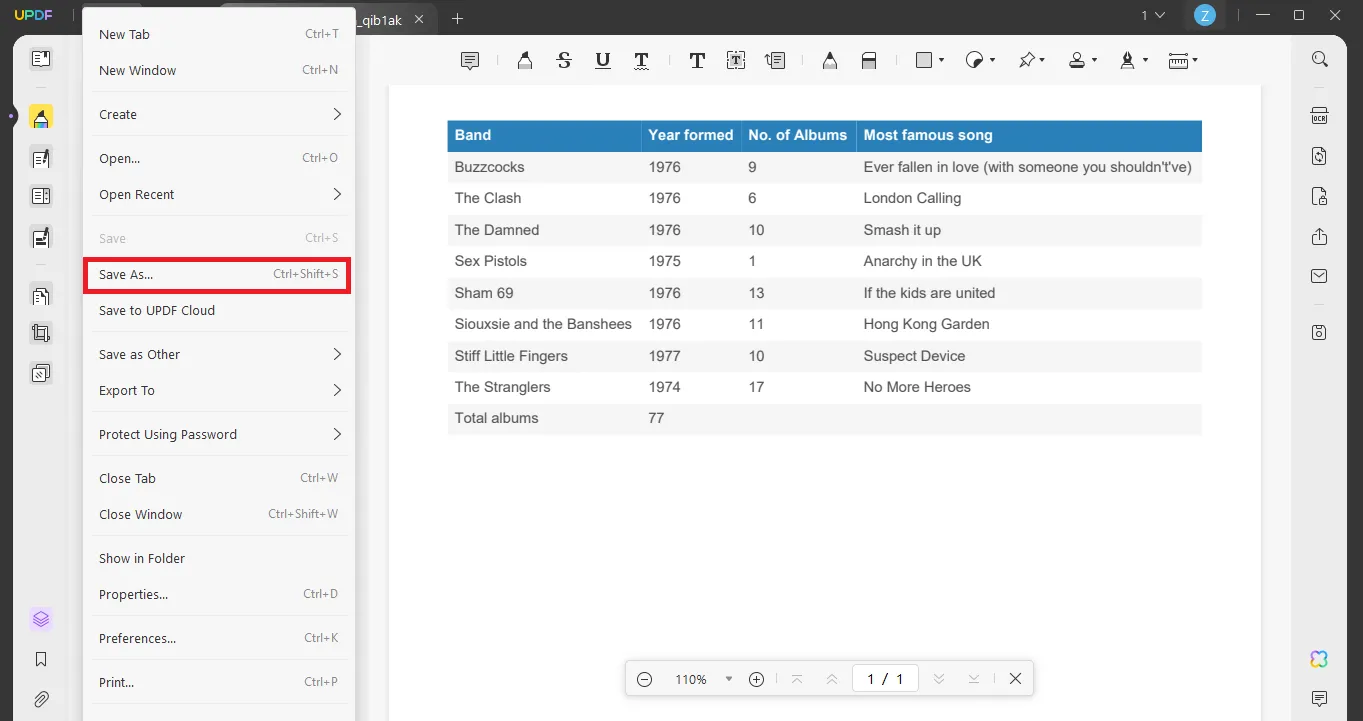This screenshot has width=1363, height=721.
Task: Click the page number input field
Action: pos(885,679)
